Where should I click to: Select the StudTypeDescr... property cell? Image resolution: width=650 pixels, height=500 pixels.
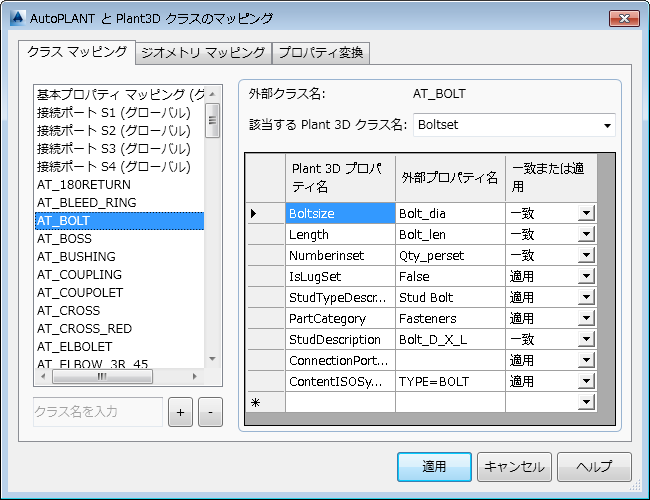pos(340,298)
